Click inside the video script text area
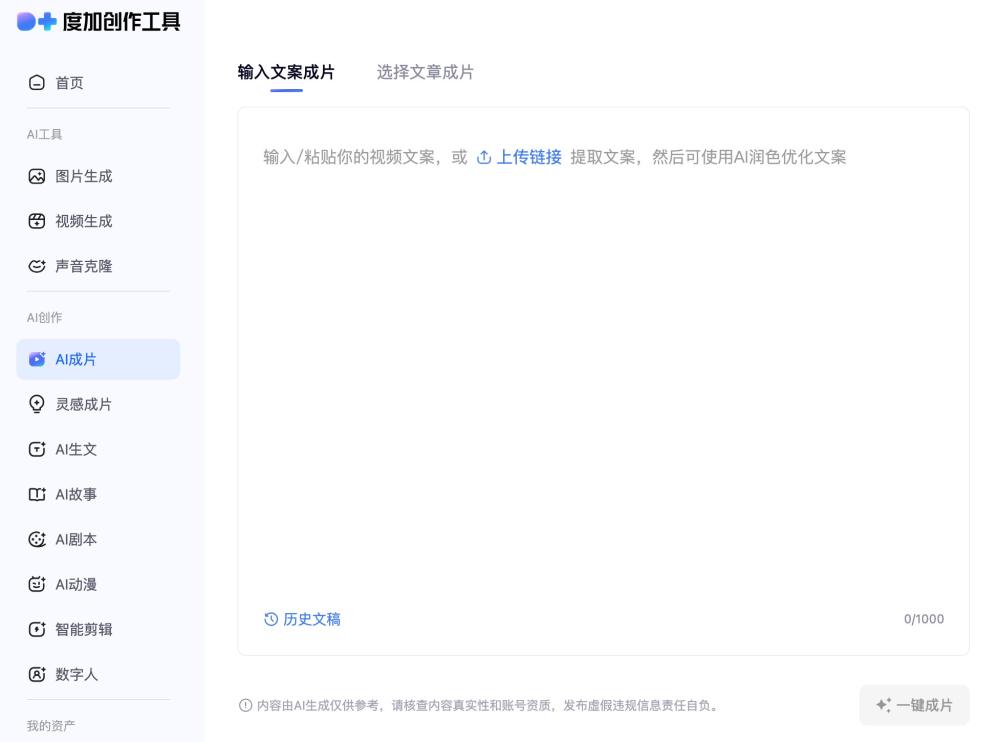Viewport: 1000px width, 742px height. (603, 380)
